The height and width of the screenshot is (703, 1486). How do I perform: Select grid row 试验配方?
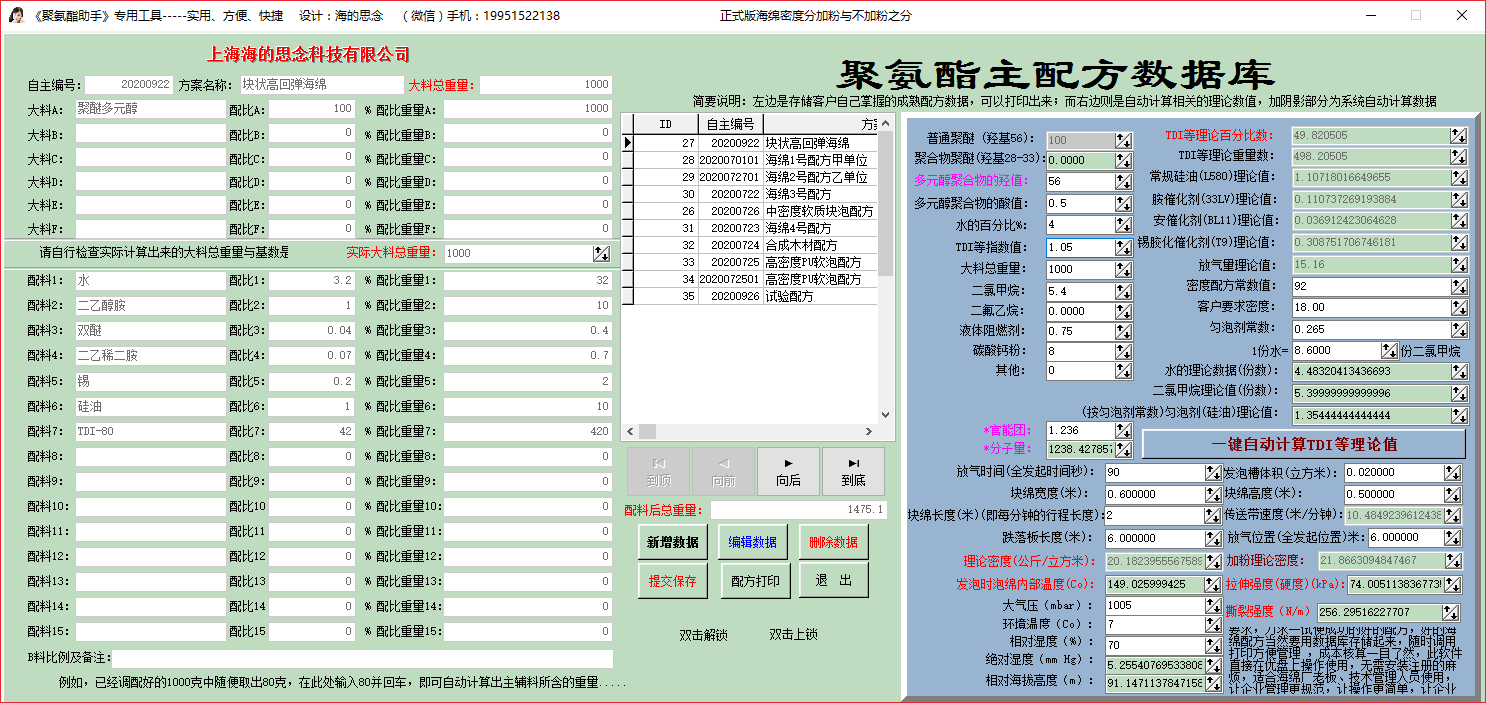pos(756,296)
